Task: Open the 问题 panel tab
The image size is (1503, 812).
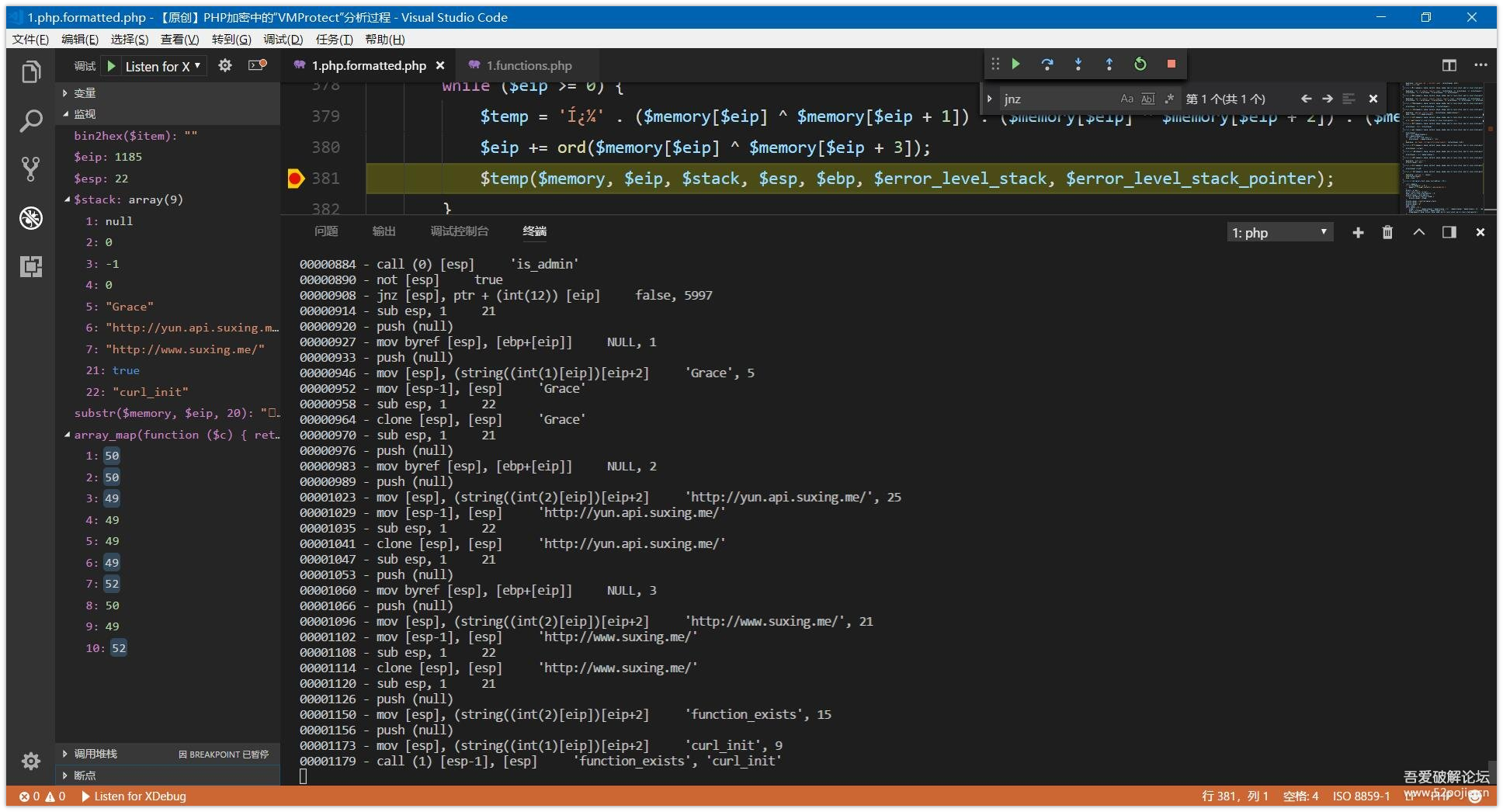Action: coord(326,231)
